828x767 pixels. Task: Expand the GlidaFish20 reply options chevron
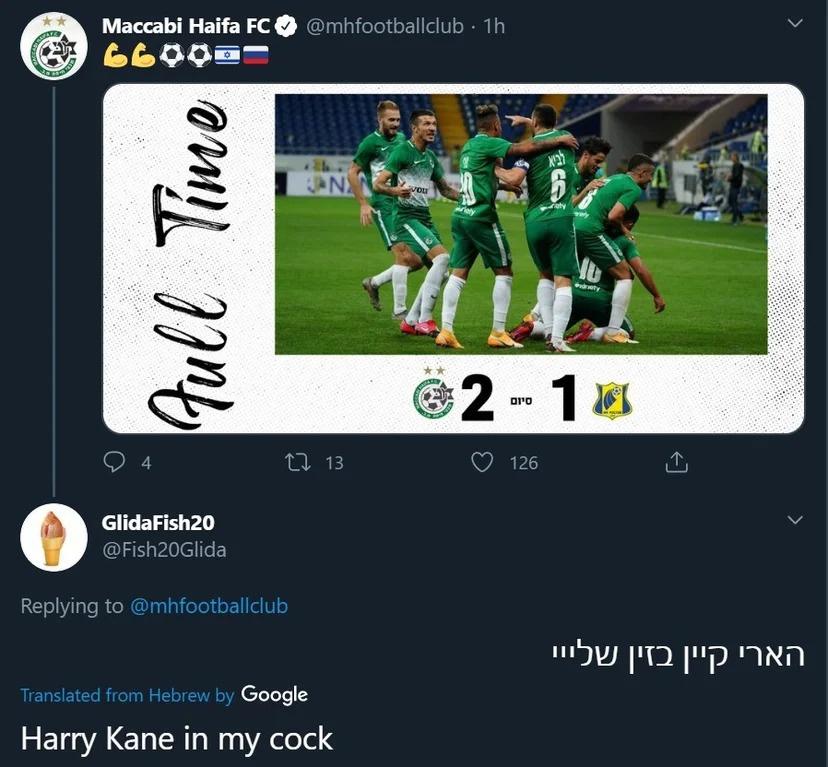click(795, 520)
